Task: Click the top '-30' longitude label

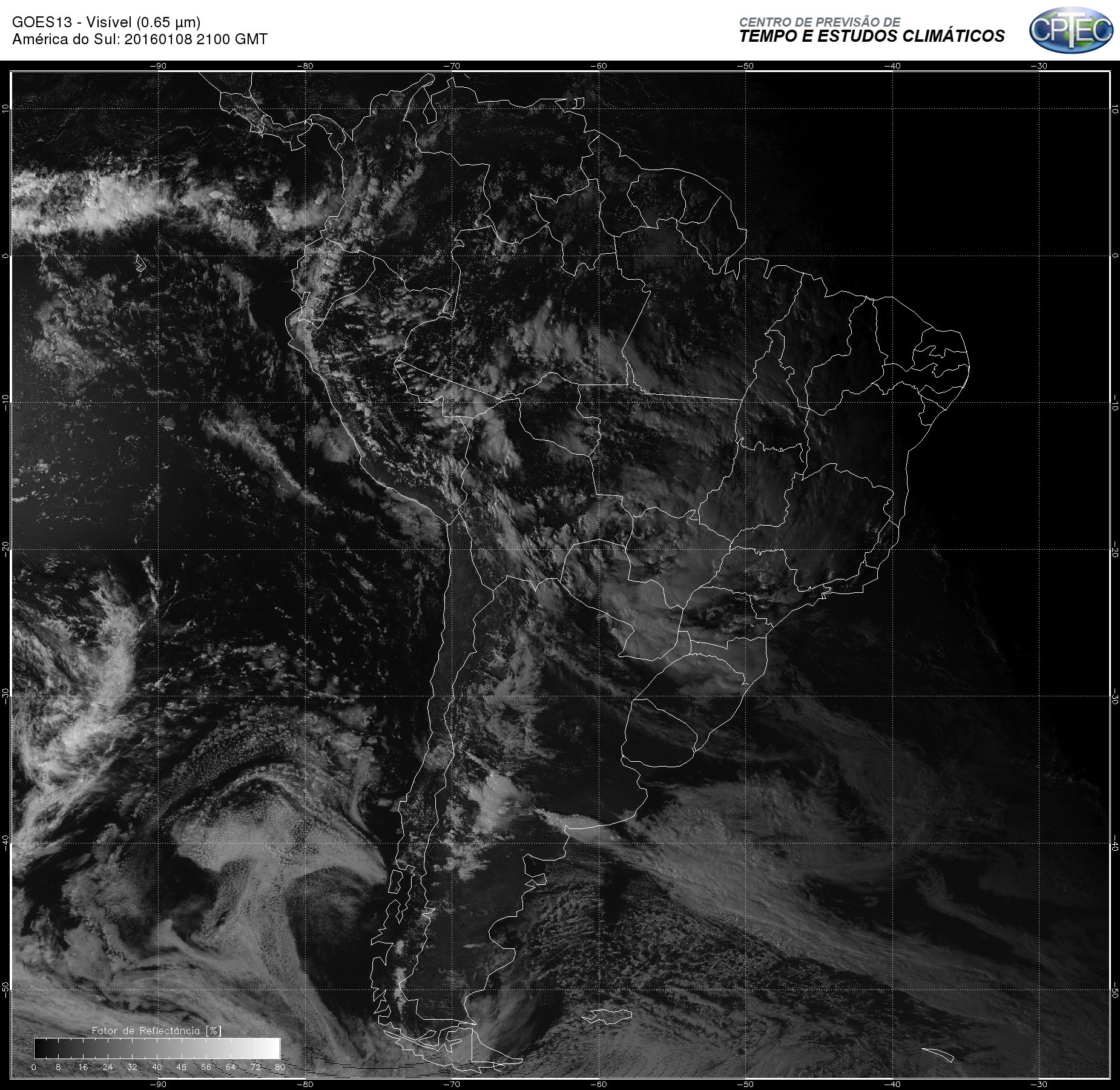Action: coord(1039,66)
